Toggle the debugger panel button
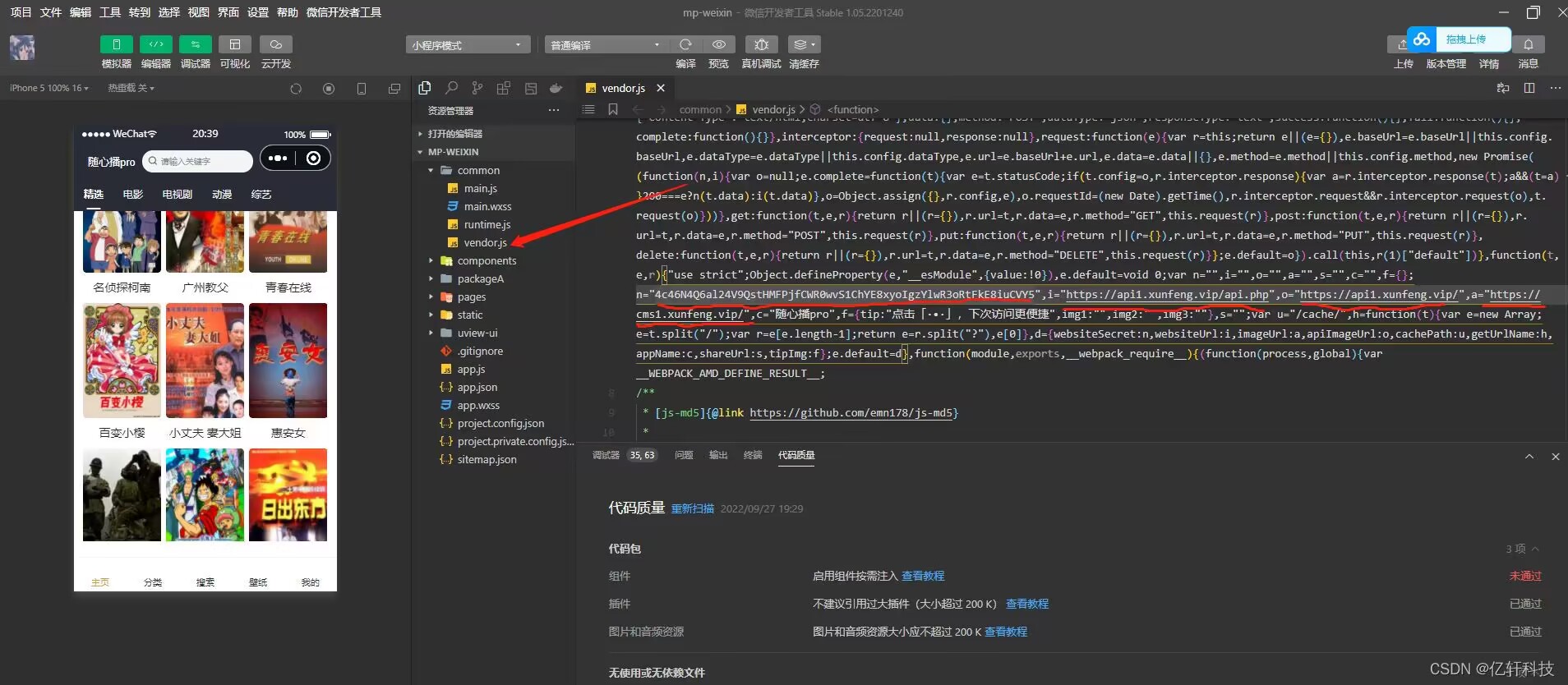The width and height of the screenshot is (1568, 685). point(195,44)
